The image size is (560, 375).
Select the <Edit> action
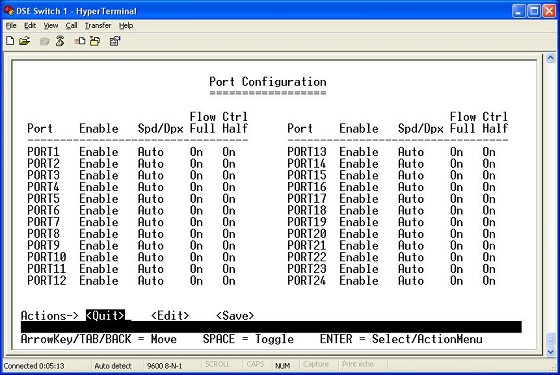[170, 315]
